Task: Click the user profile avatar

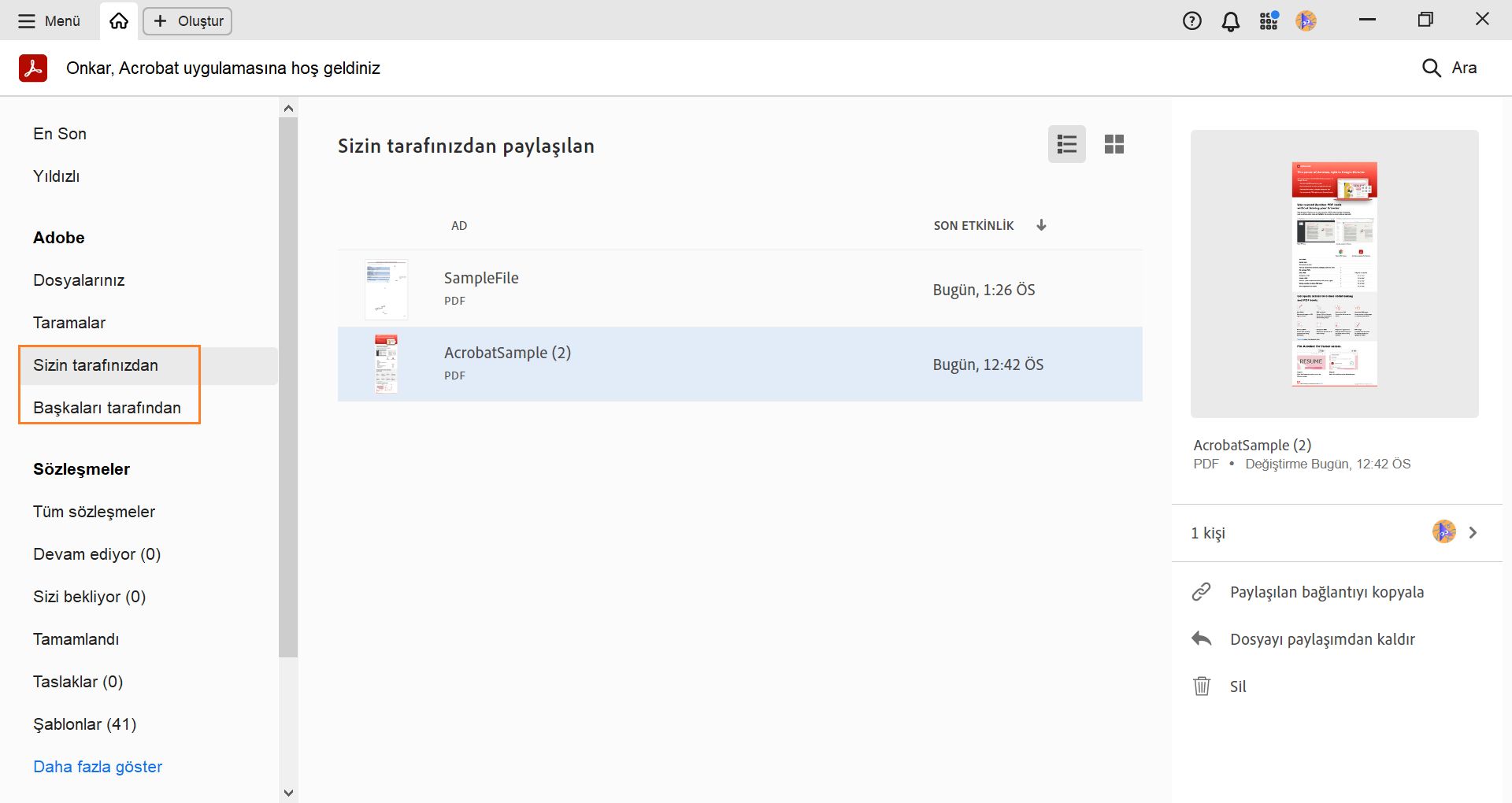Action: click(x=1306, y=21)
